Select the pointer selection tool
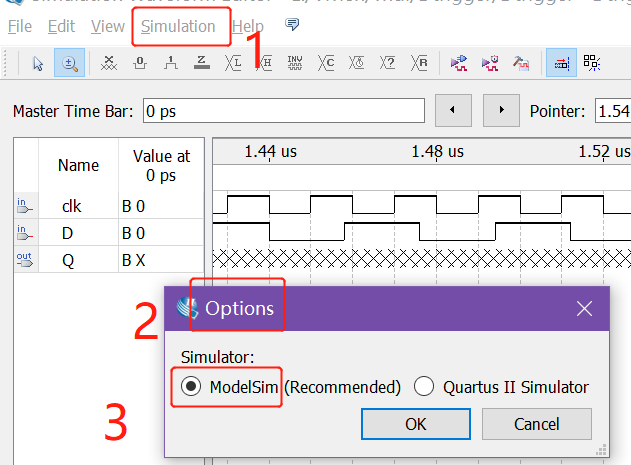The image size is (631, 465). 38,63
